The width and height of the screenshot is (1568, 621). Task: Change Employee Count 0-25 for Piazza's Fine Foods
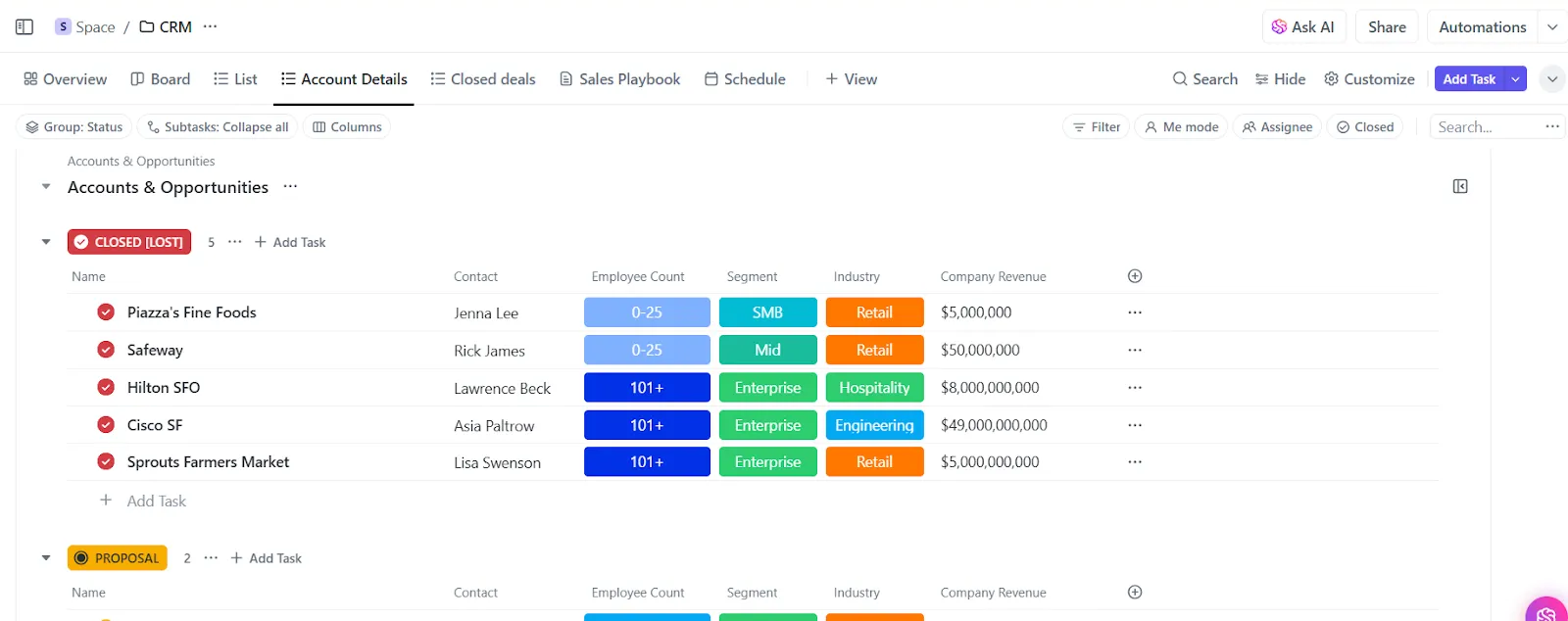coord(647,312)
